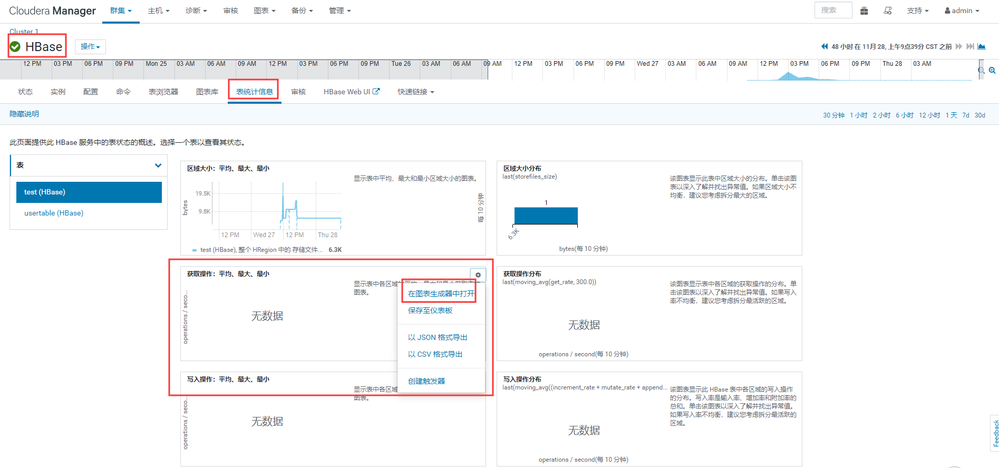The height and width of the screenshot is (468, 999).
Task: Choose 在图表生成器中打开 from the menu
Action: [441, 294]
